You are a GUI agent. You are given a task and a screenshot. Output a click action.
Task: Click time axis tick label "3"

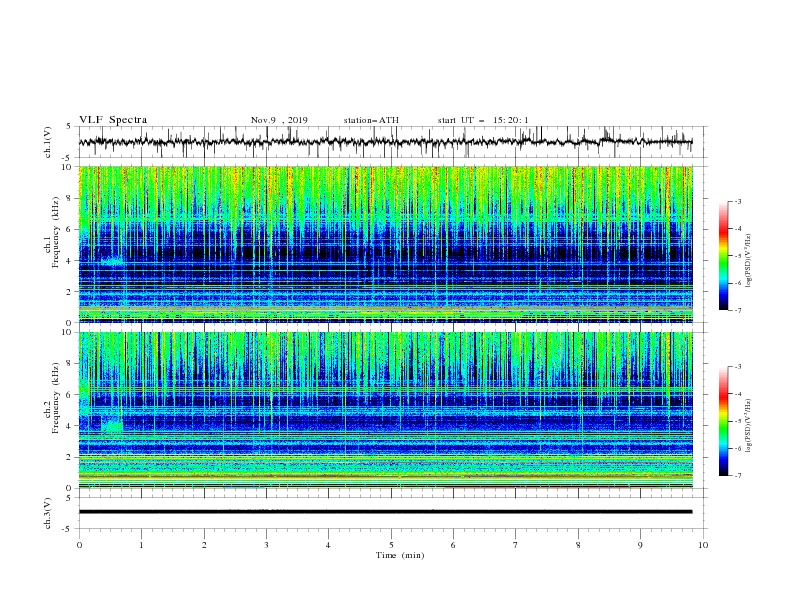(x=266, y=545)
